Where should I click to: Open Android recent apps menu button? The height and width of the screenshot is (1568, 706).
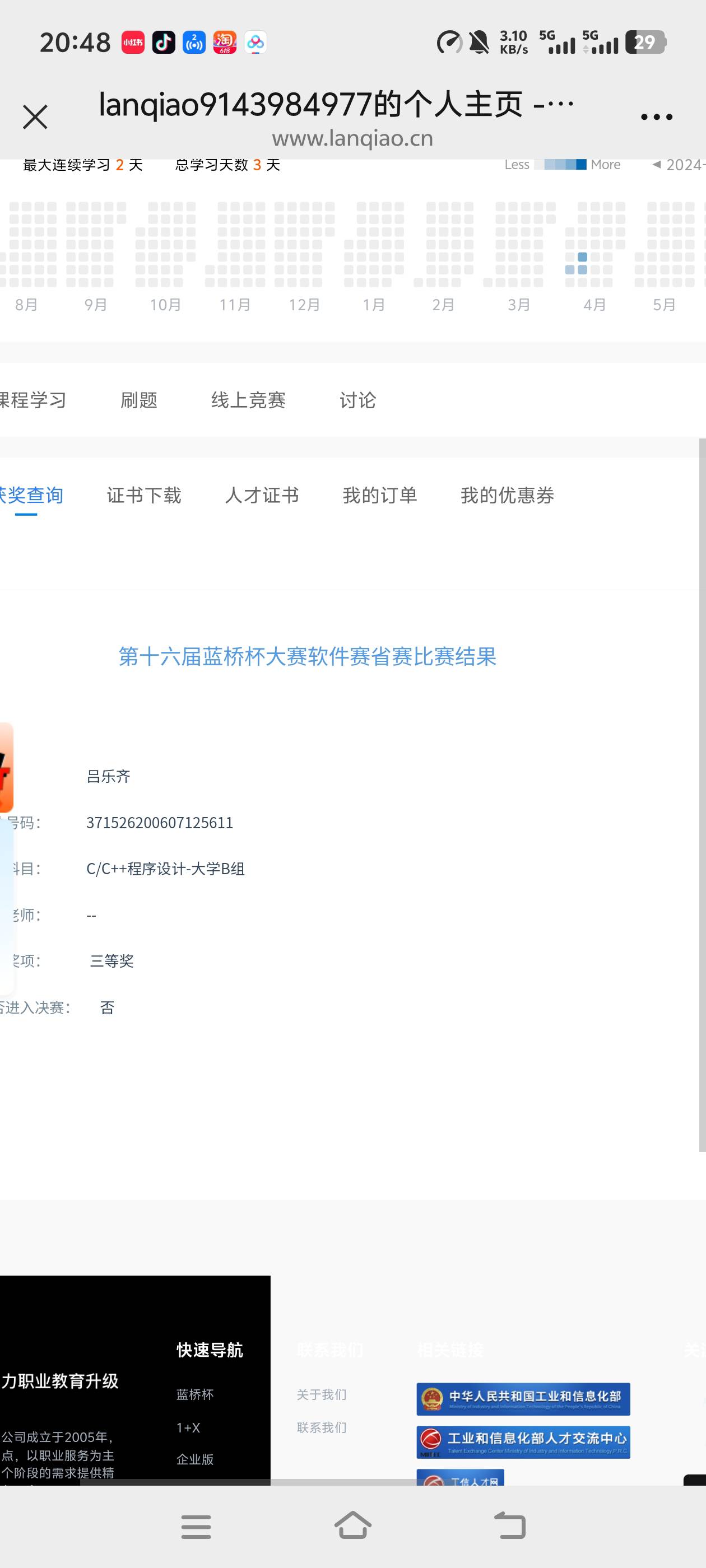196,1527
